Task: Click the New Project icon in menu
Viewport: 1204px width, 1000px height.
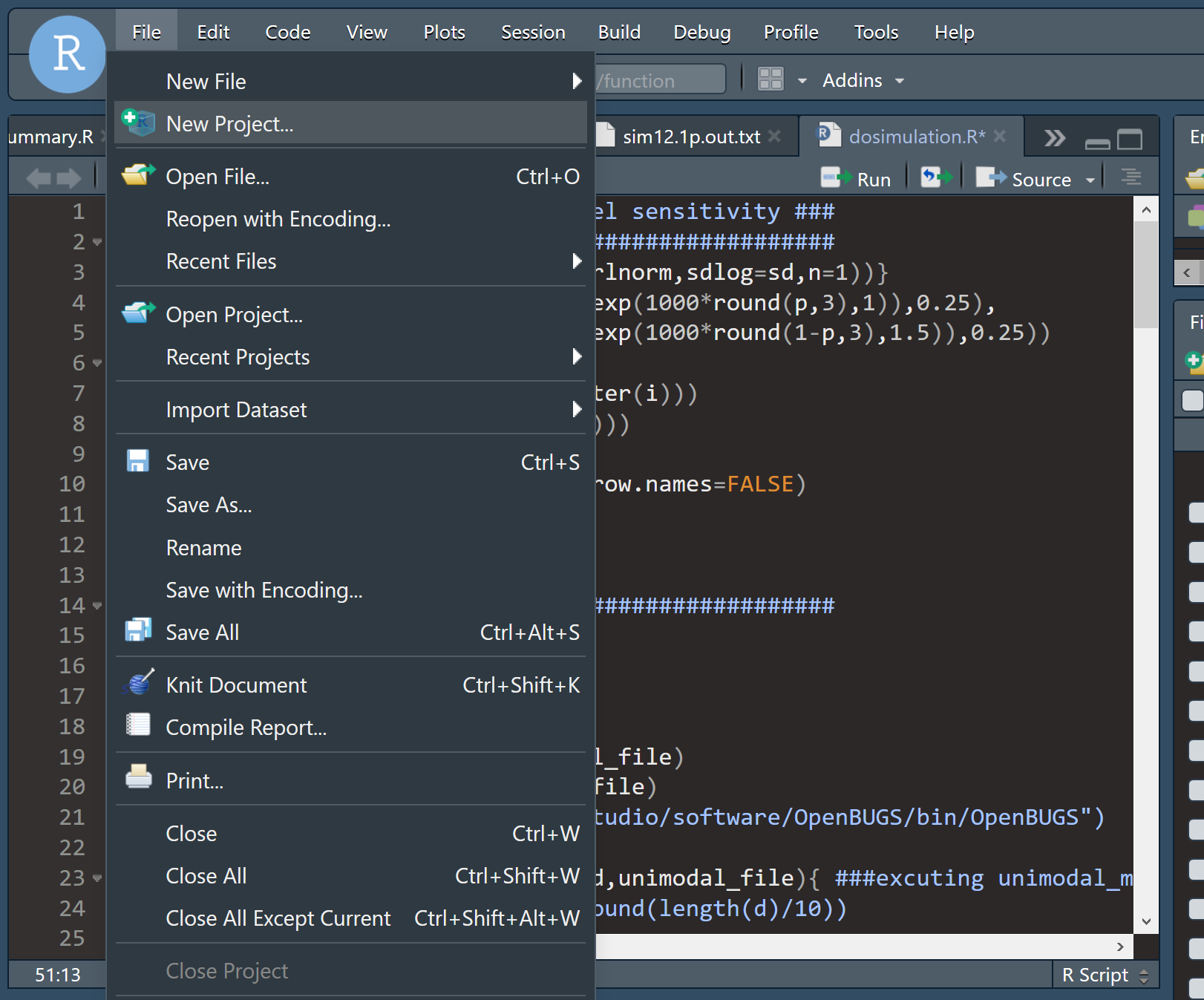Action: tap(138, 122)
